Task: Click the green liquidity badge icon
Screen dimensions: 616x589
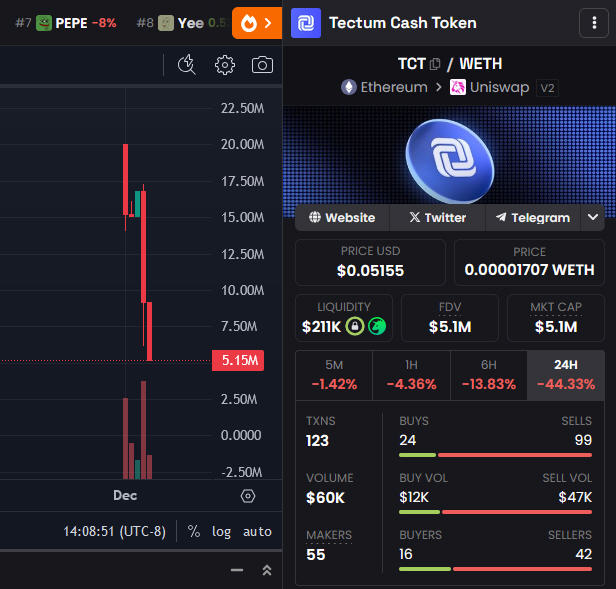Action: (x=377, y=326)
